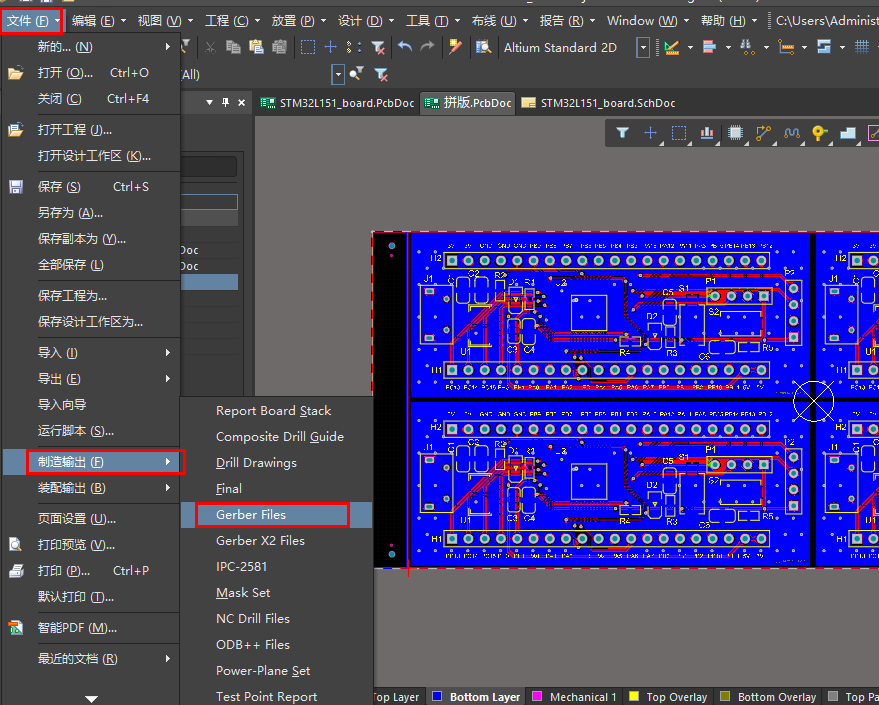Screen dimensions: 879x705
Task: Expand the left panel options dropdown arrow
Action: pos(209,103)
